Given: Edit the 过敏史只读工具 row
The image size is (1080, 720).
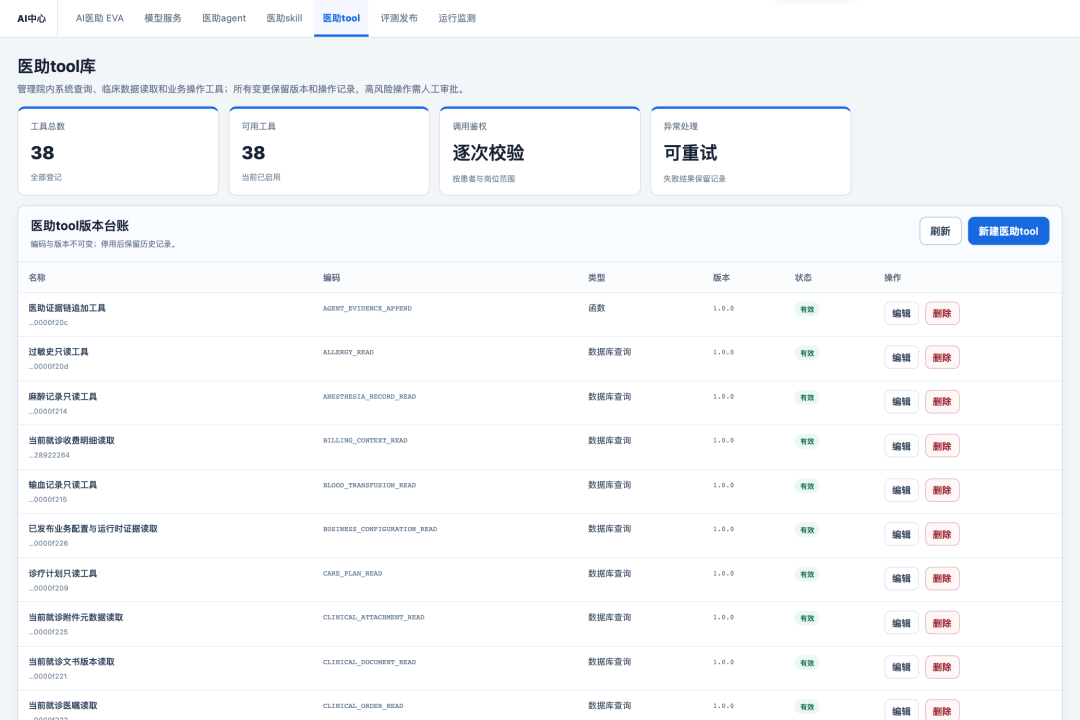Looking at the screenshot, I should (x=901, y=358).
